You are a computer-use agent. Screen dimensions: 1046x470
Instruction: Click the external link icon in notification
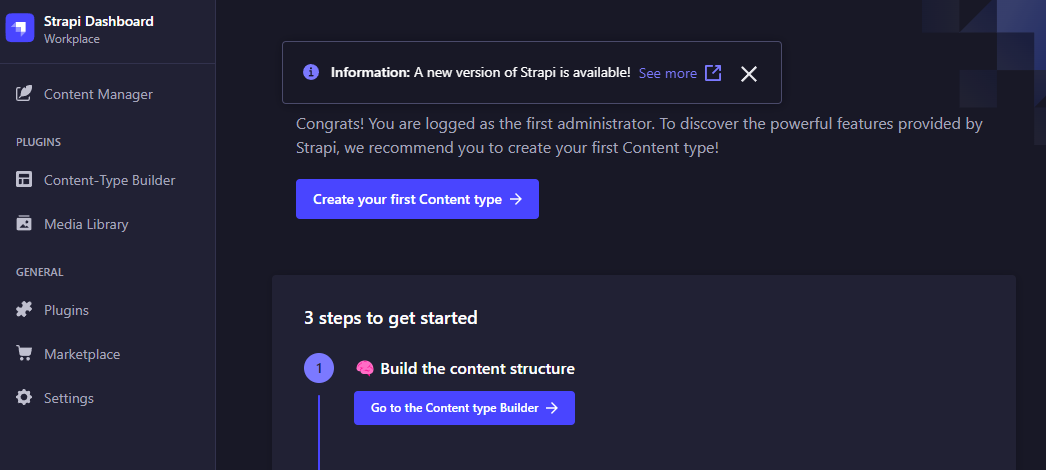click(x=713, y=73)
